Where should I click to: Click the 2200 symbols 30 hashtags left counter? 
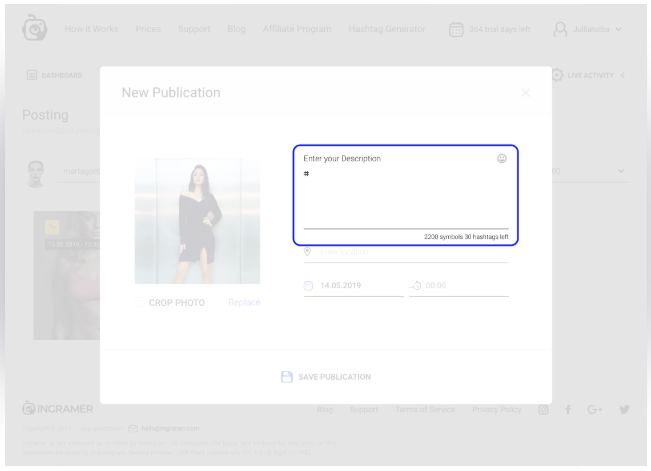click(466, 237)
